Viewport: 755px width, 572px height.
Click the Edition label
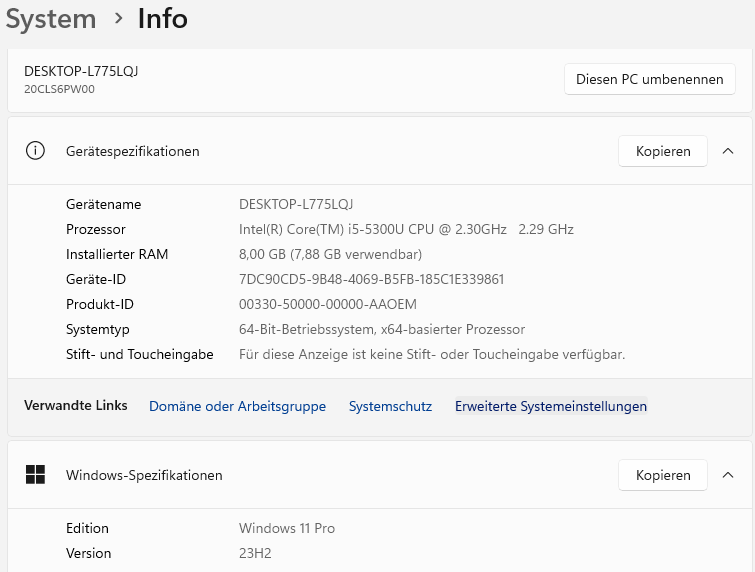[87, 528]
